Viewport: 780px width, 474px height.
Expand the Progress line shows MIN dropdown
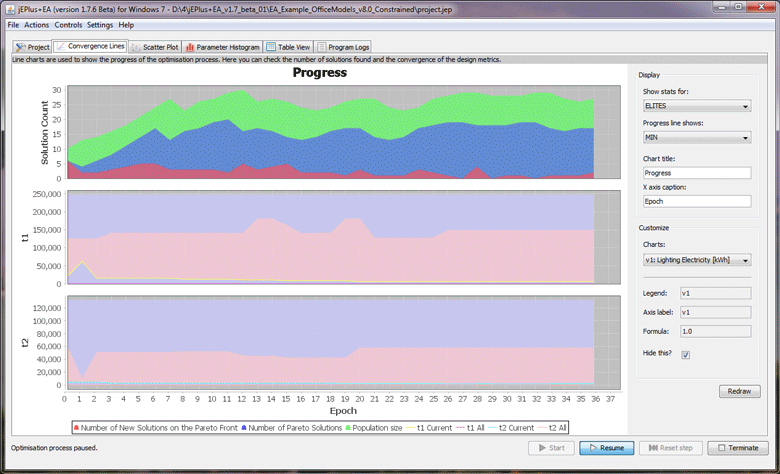pos(696,137)
